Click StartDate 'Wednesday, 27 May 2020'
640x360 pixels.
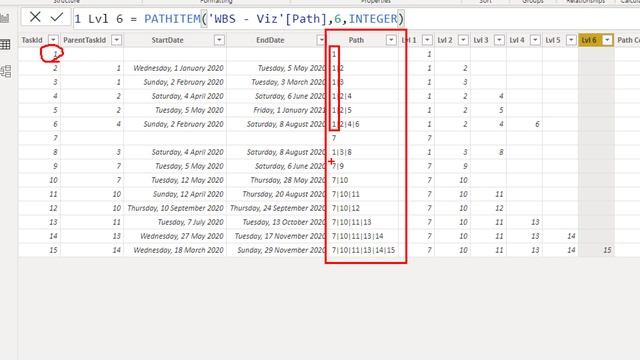[182, 236]
